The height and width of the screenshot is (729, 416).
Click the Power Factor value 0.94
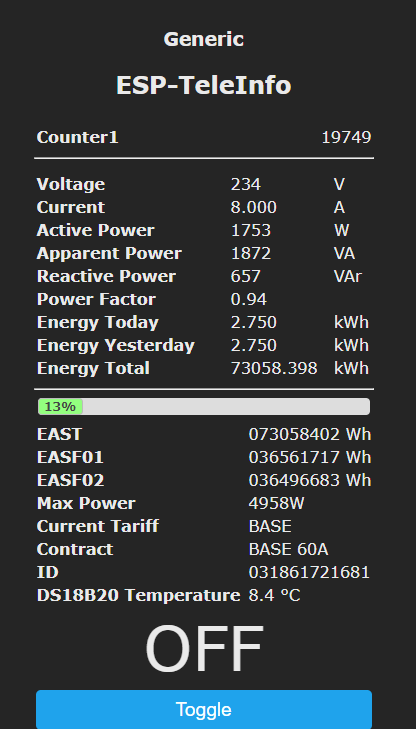(x=249, y=299)
